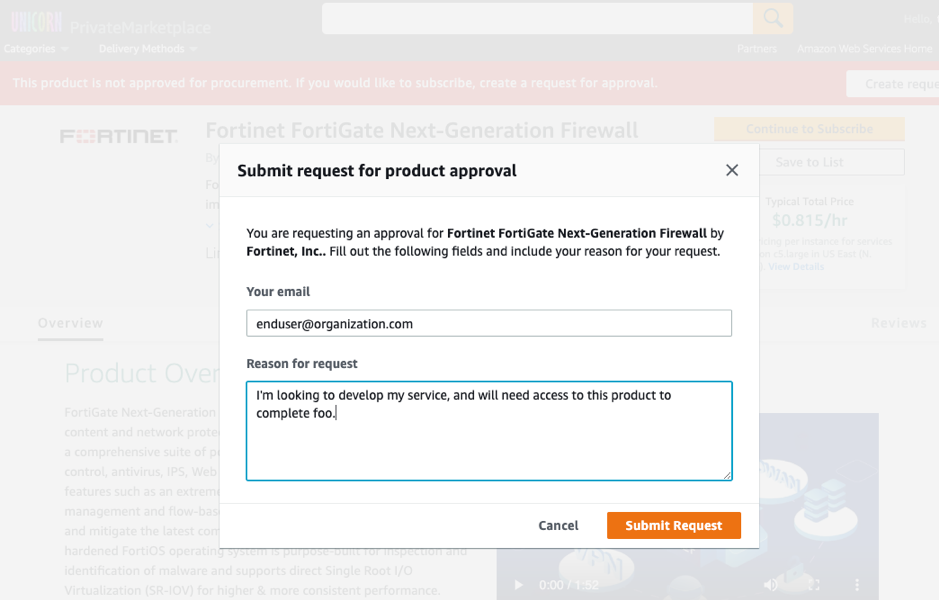Play the product overview video
The image size is (939, 600).
[518, 584]
